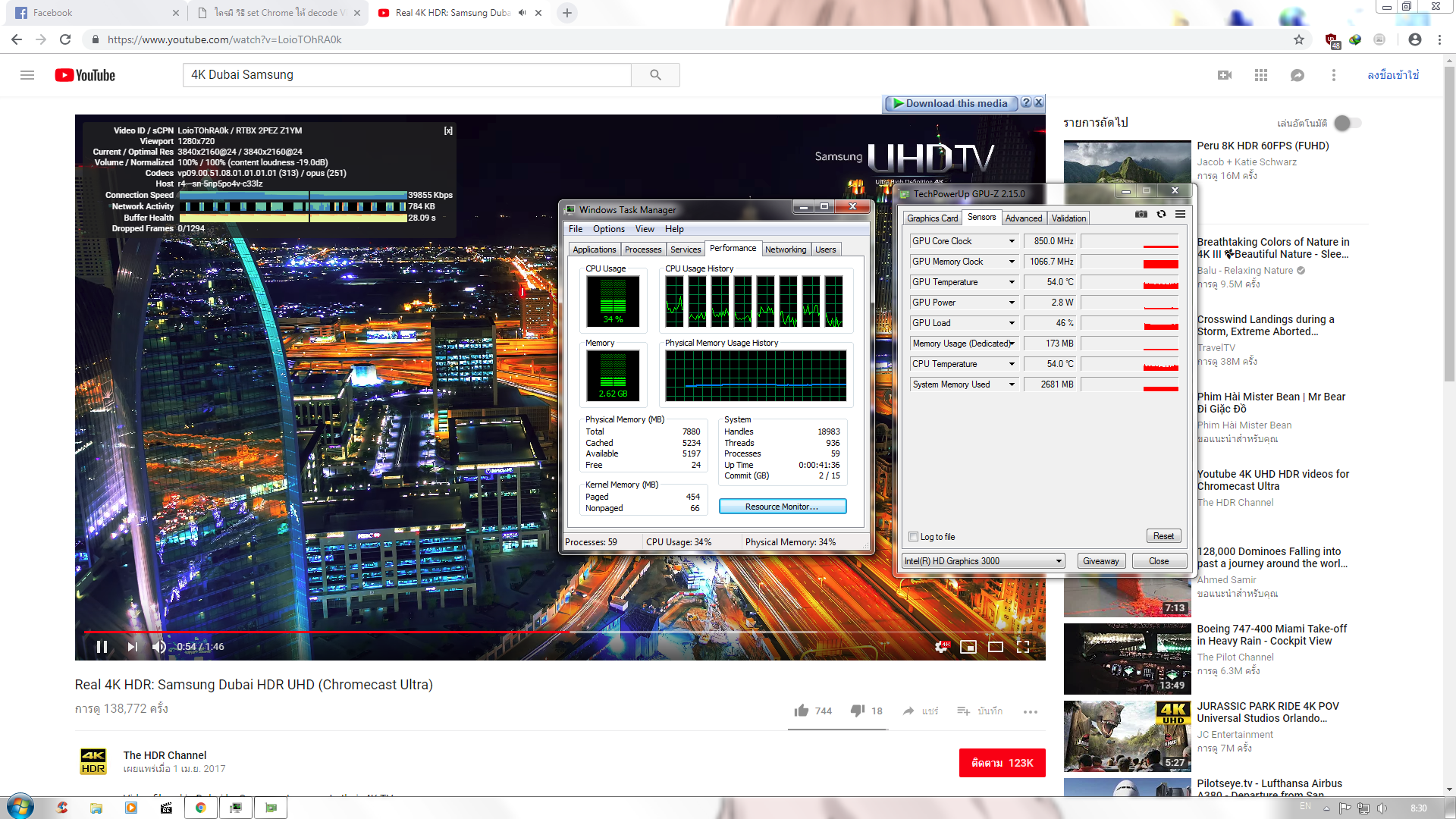This screenshot has height=819, width=1456.
Task: Click GPU-Z refresh sensors icon
Action: point(1161,215)
